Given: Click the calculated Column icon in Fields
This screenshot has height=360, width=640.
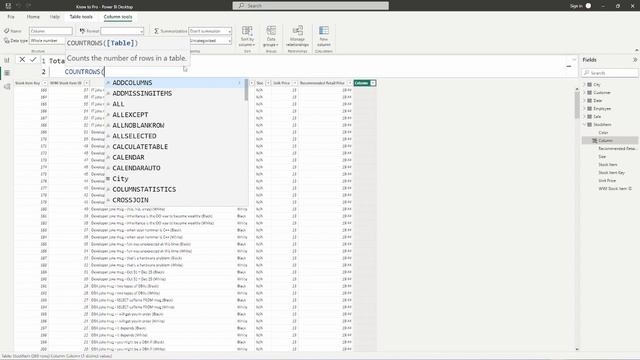Looking at the screenshot, I should click(595, 140).
